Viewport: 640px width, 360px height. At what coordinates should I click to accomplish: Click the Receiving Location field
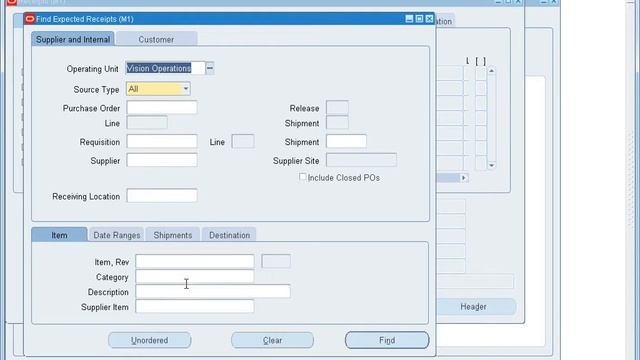click(x=162, y=196)
